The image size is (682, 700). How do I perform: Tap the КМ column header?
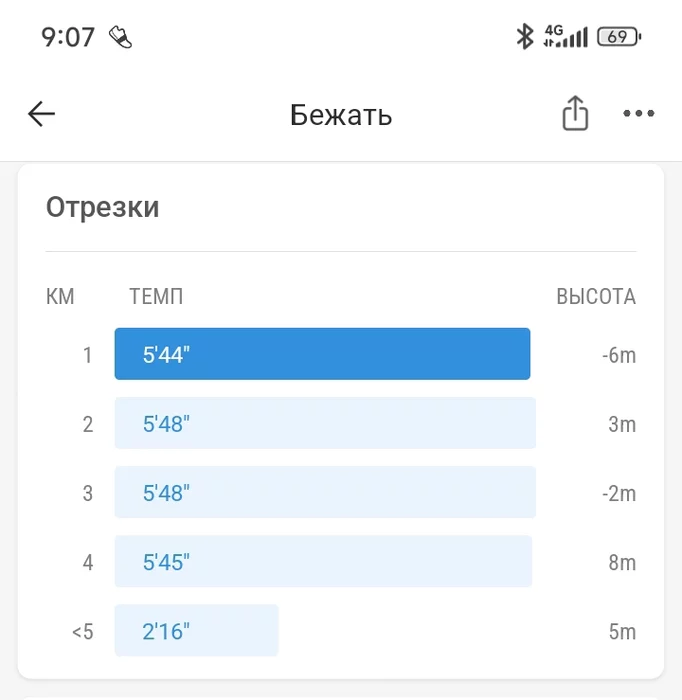point(60,297)
